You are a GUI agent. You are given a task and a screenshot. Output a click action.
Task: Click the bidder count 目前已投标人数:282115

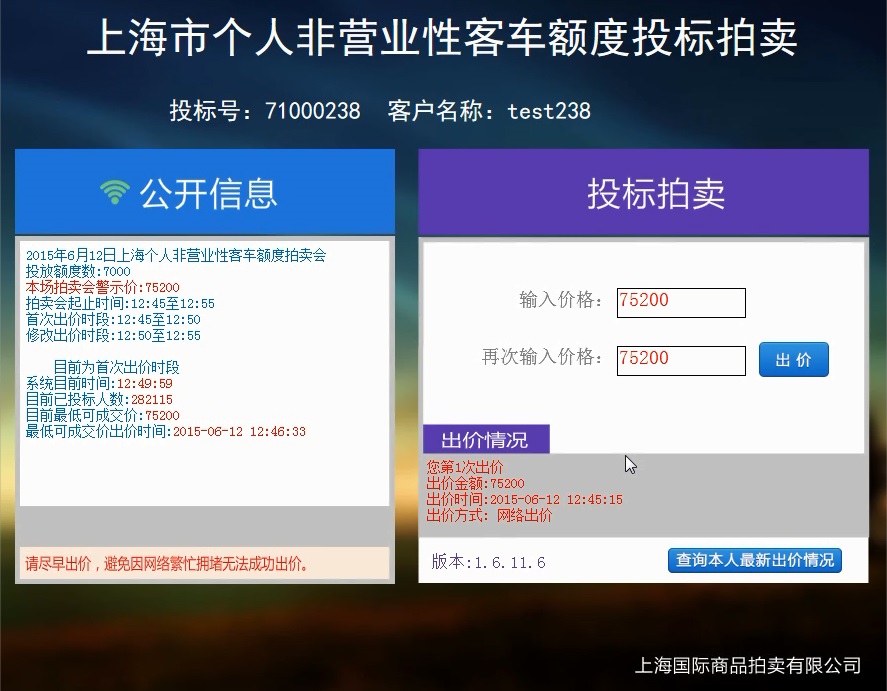click(99, 399)
